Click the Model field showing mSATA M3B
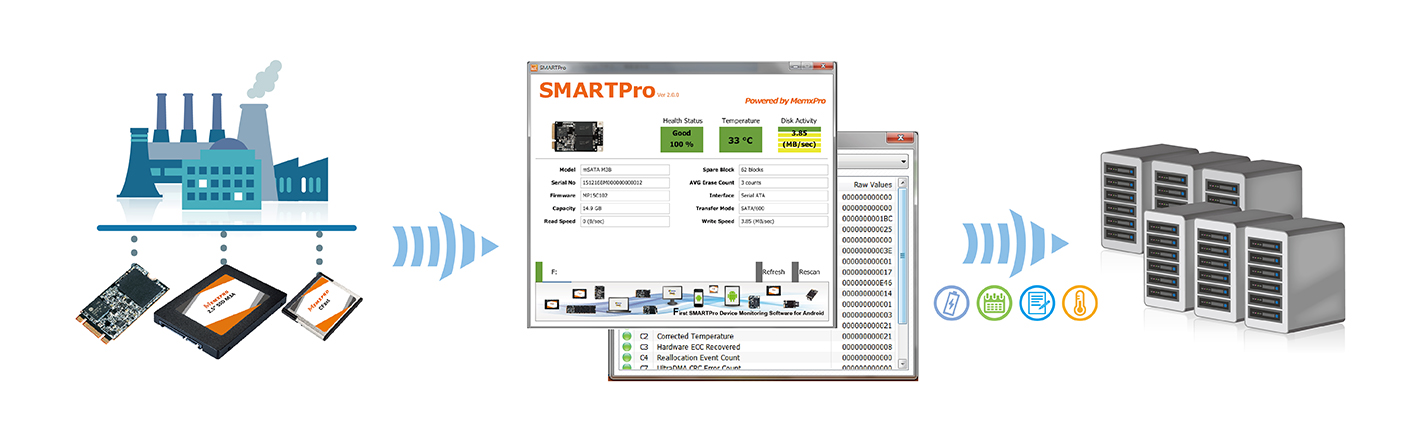The image size is (1402, 425). tap(624, 170)
